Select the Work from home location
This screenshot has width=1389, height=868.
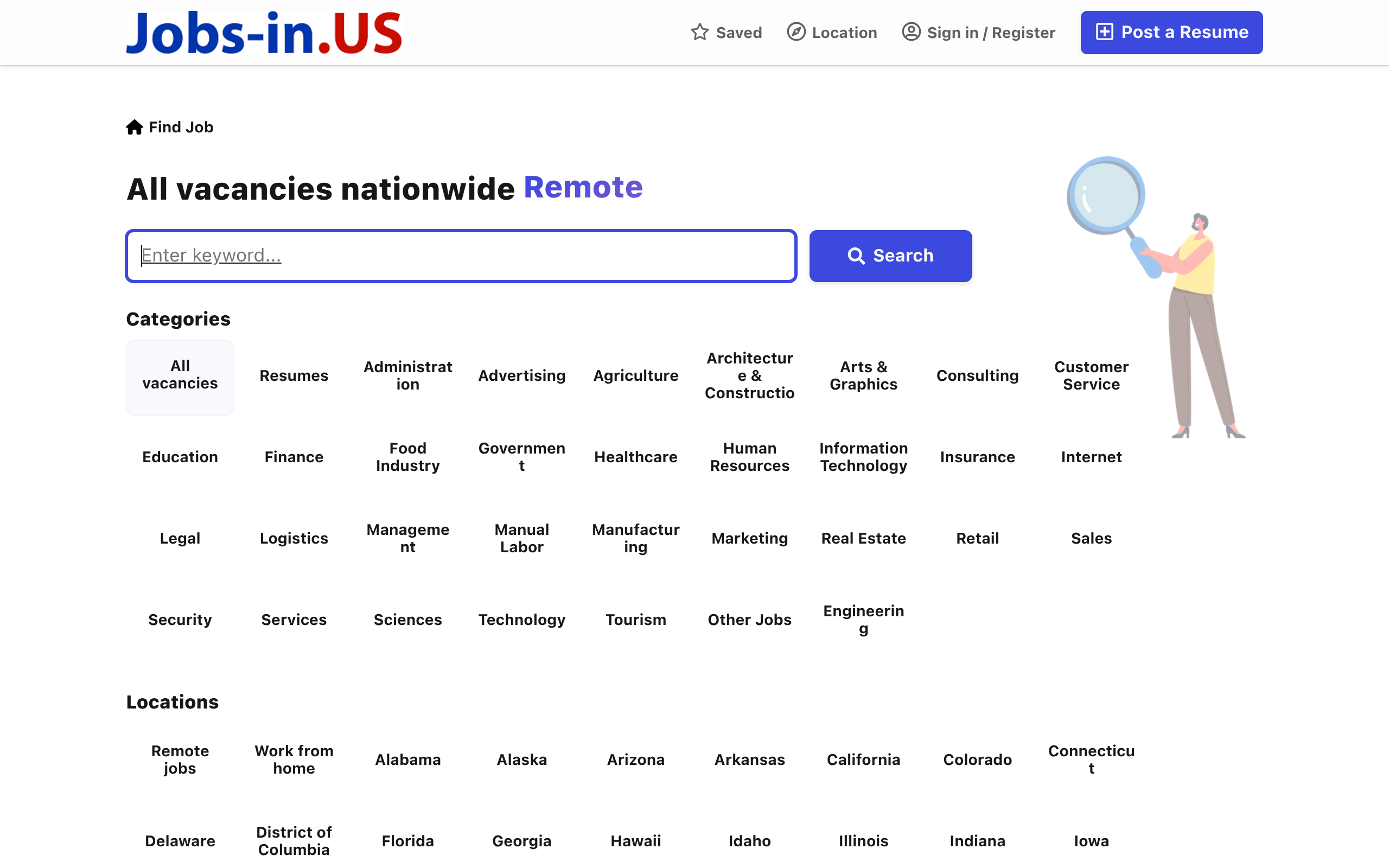click(294, 759)
